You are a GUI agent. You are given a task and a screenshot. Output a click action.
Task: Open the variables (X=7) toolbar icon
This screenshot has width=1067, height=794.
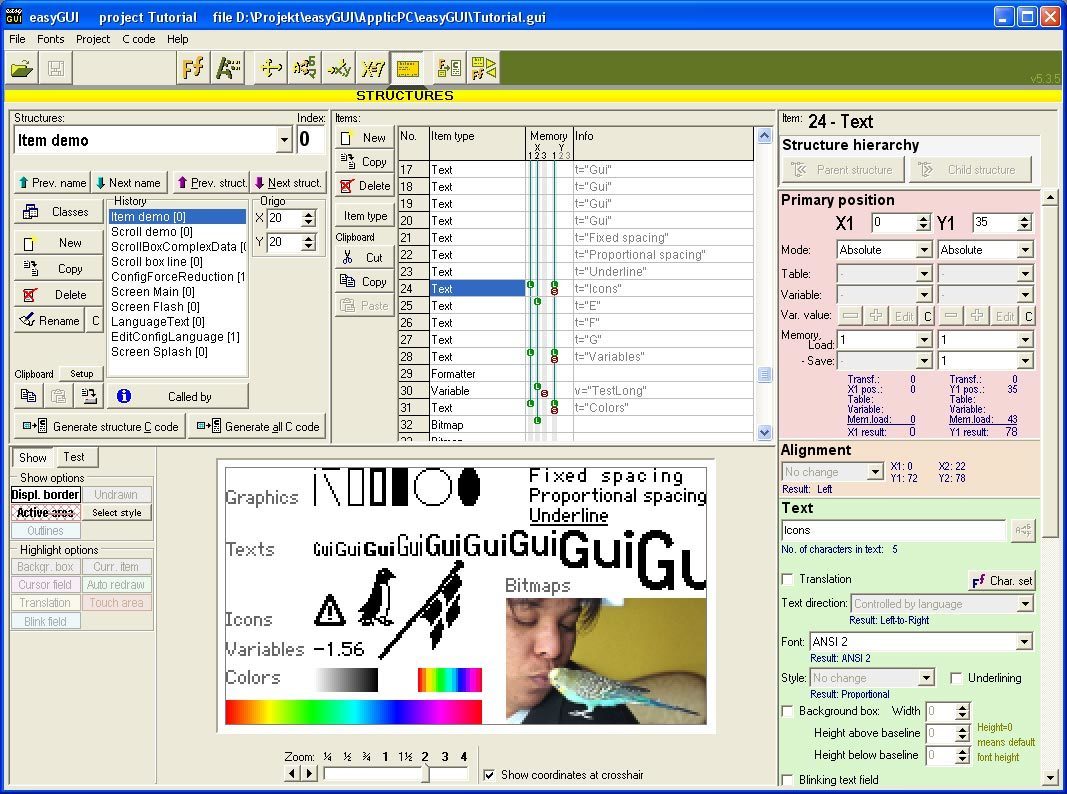coord(373,68)
